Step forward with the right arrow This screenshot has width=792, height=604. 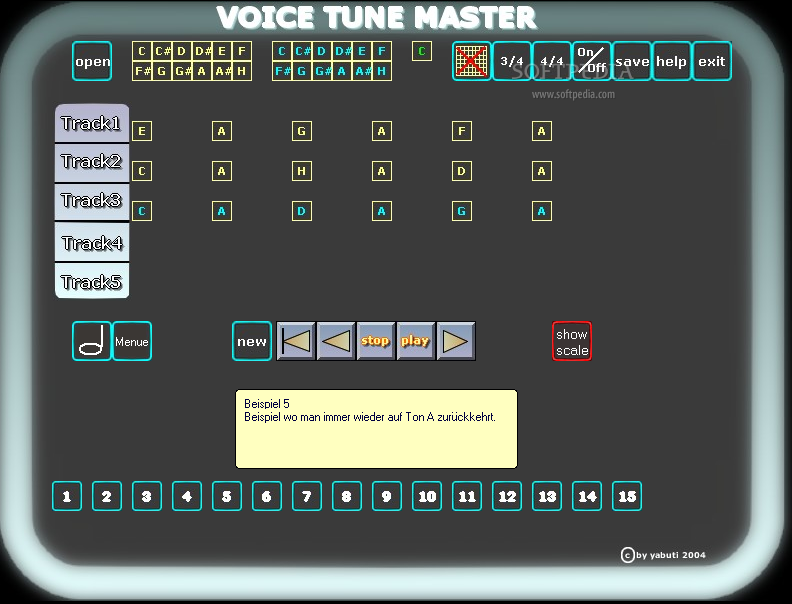[456, 341]
